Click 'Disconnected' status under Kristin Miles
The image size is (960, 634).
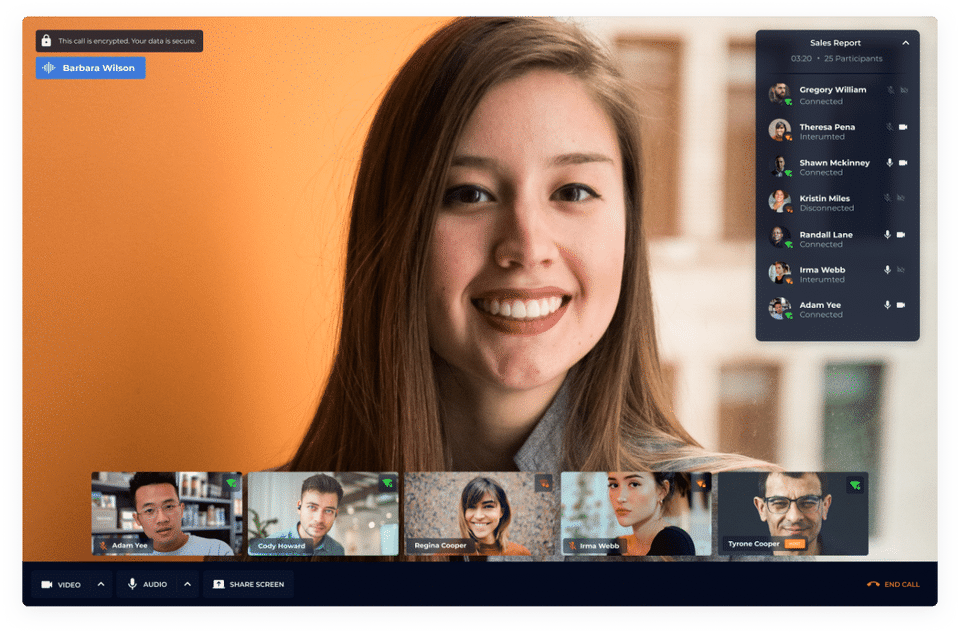tap(827, 208)
